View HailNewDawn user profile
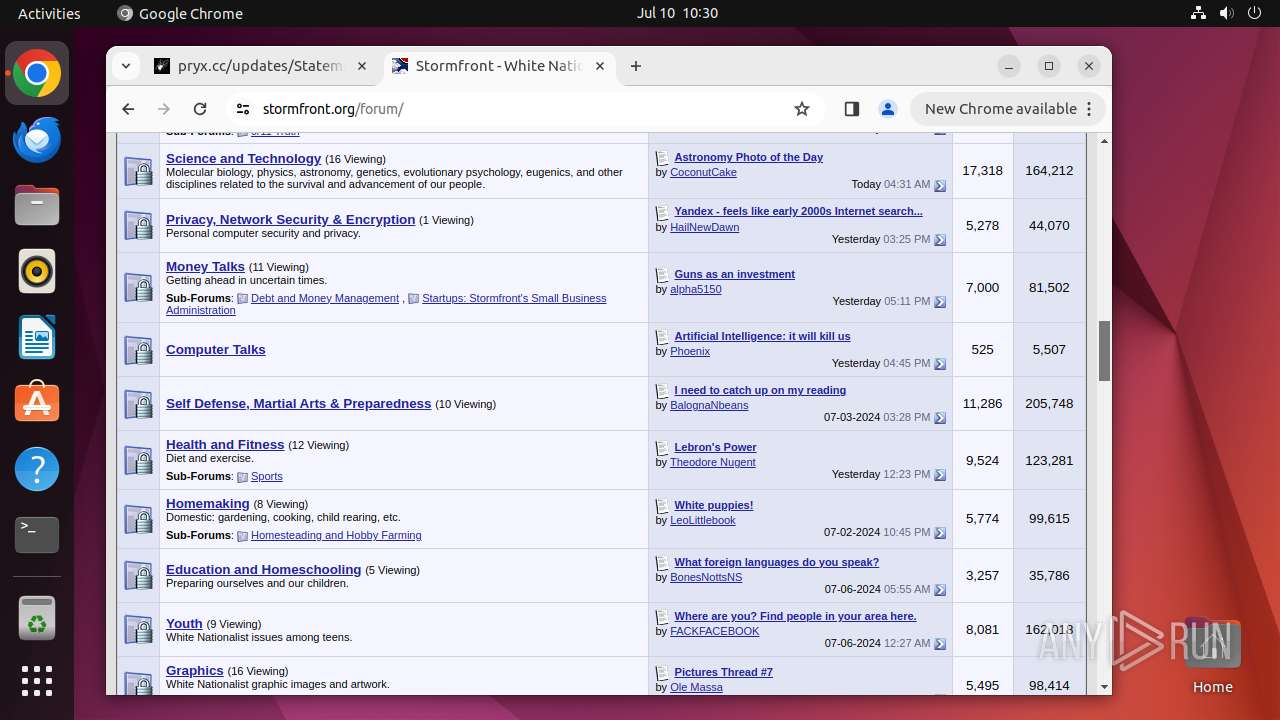Screen dimensions: 1280x720 coord(704,227)
